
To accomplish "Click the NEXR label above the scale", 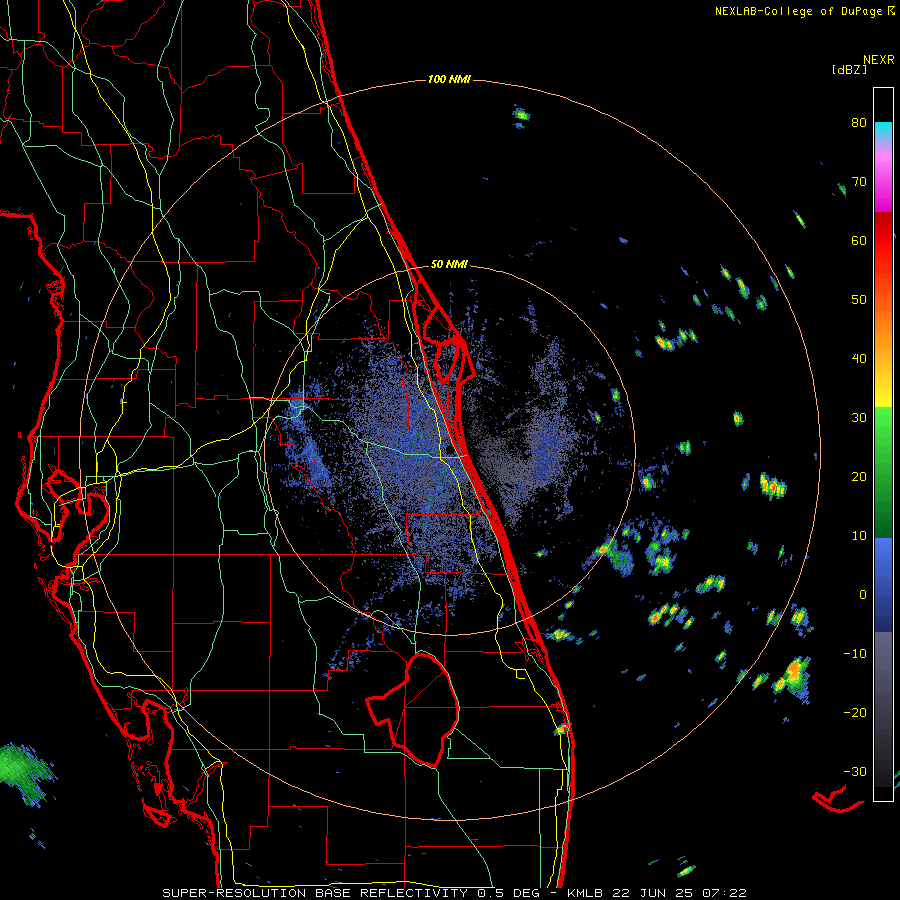I will click(878, 60).
